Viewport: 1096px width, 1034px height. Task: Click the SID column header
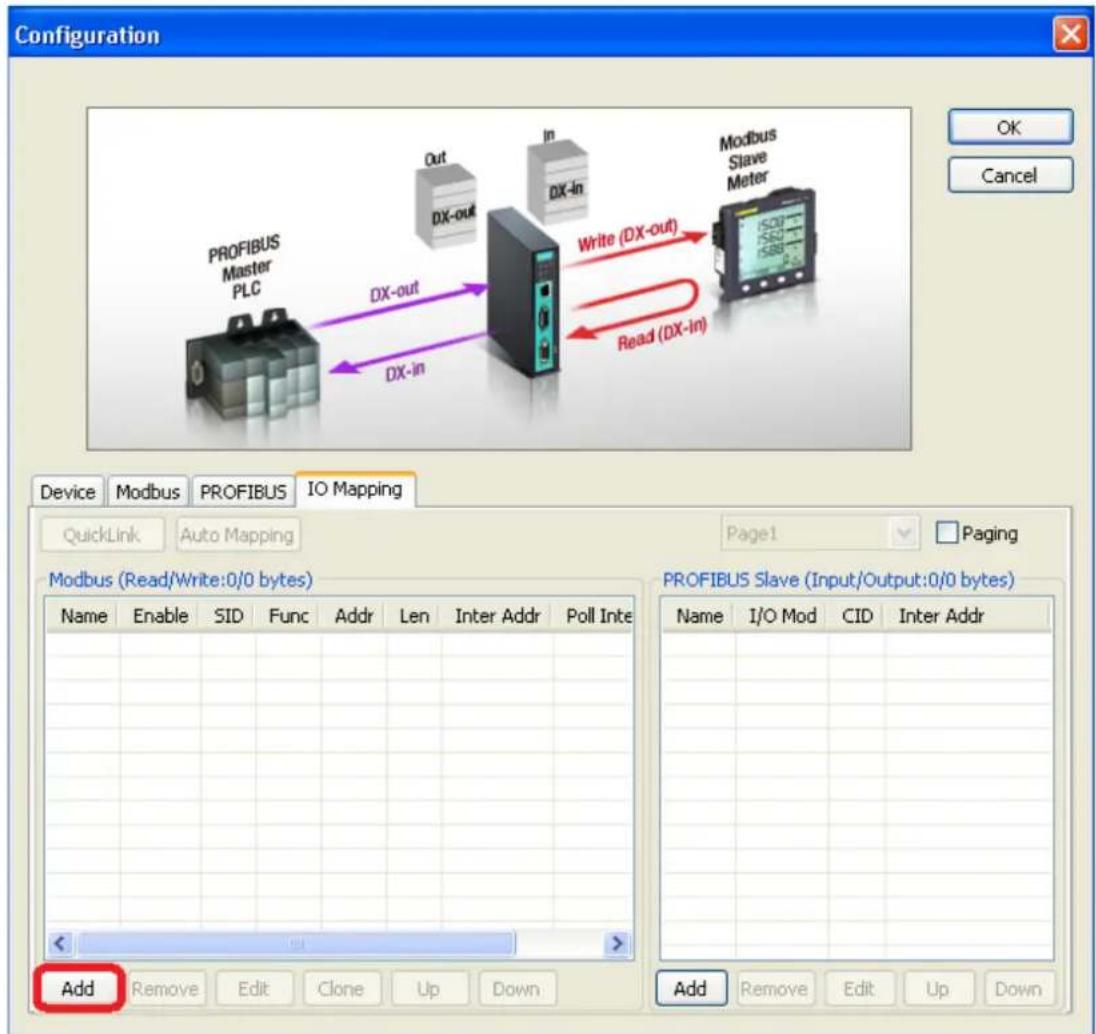(x=229, y=616)
